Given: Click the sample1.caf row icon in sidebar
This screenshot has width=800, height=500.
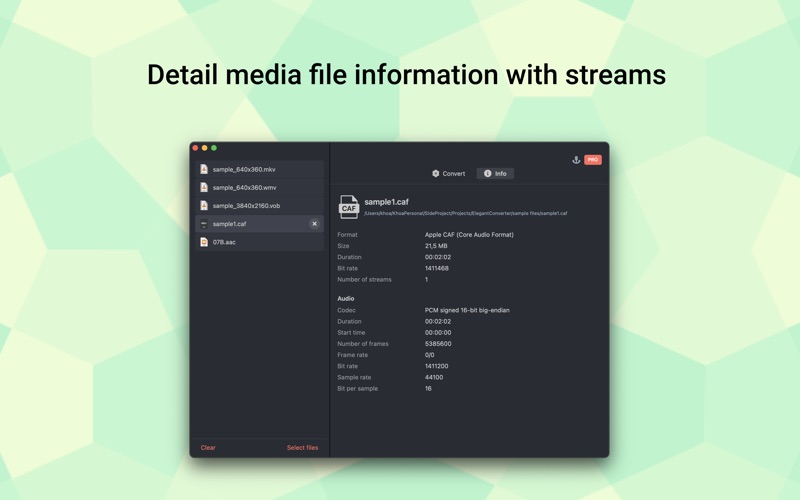Looking at the screenshot, I should [204, 224].
